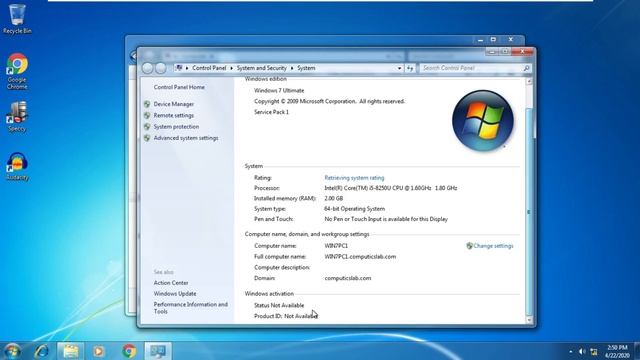Minimize the background window

[480, 40]
